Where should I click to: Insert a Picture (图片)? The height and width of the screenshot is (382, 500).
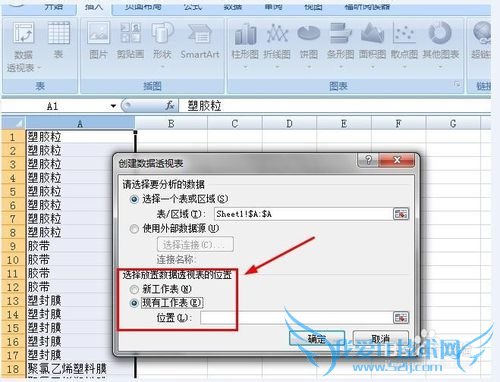point(98,41)
